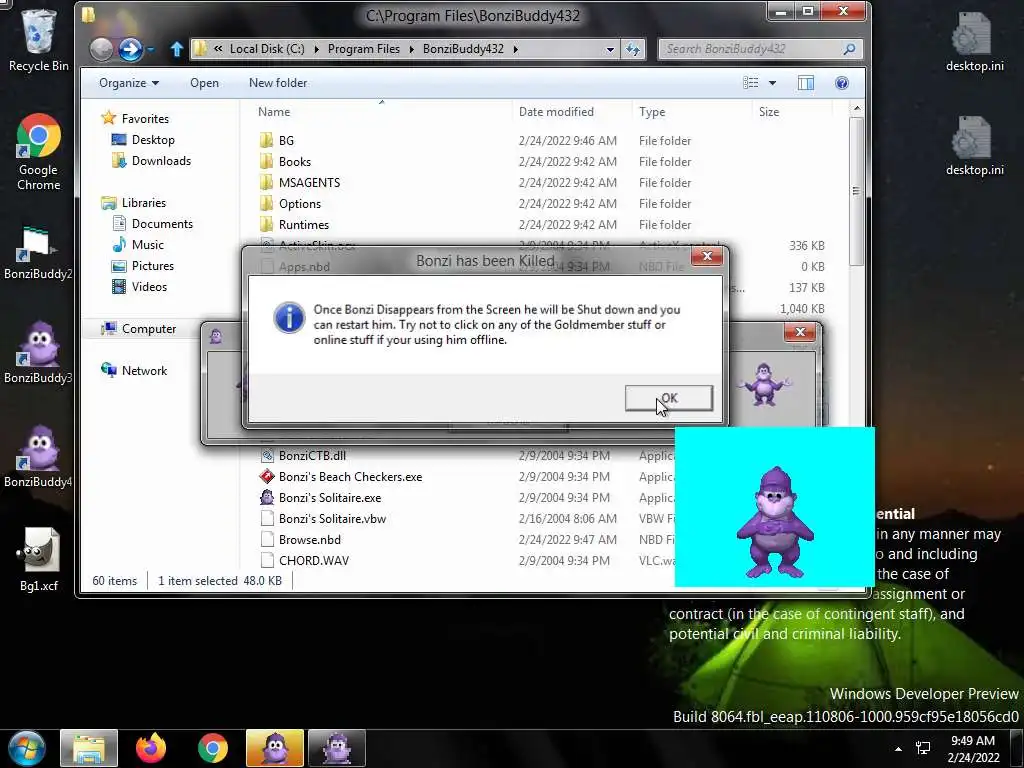Select Favorites in navigation pane

(x=135, y=118)
